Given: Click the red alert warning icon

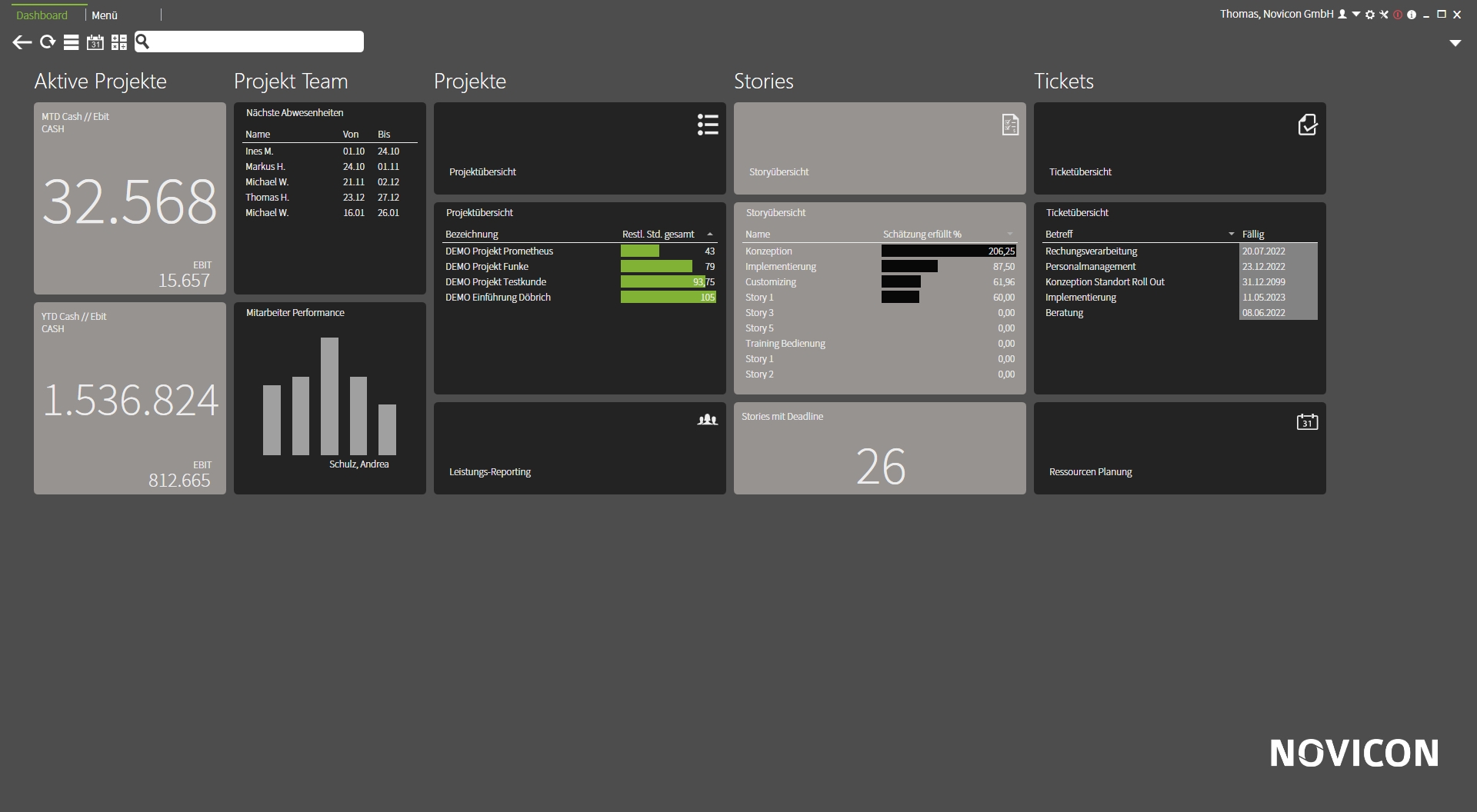Looking at the screenshot, I should point(1398,15).
